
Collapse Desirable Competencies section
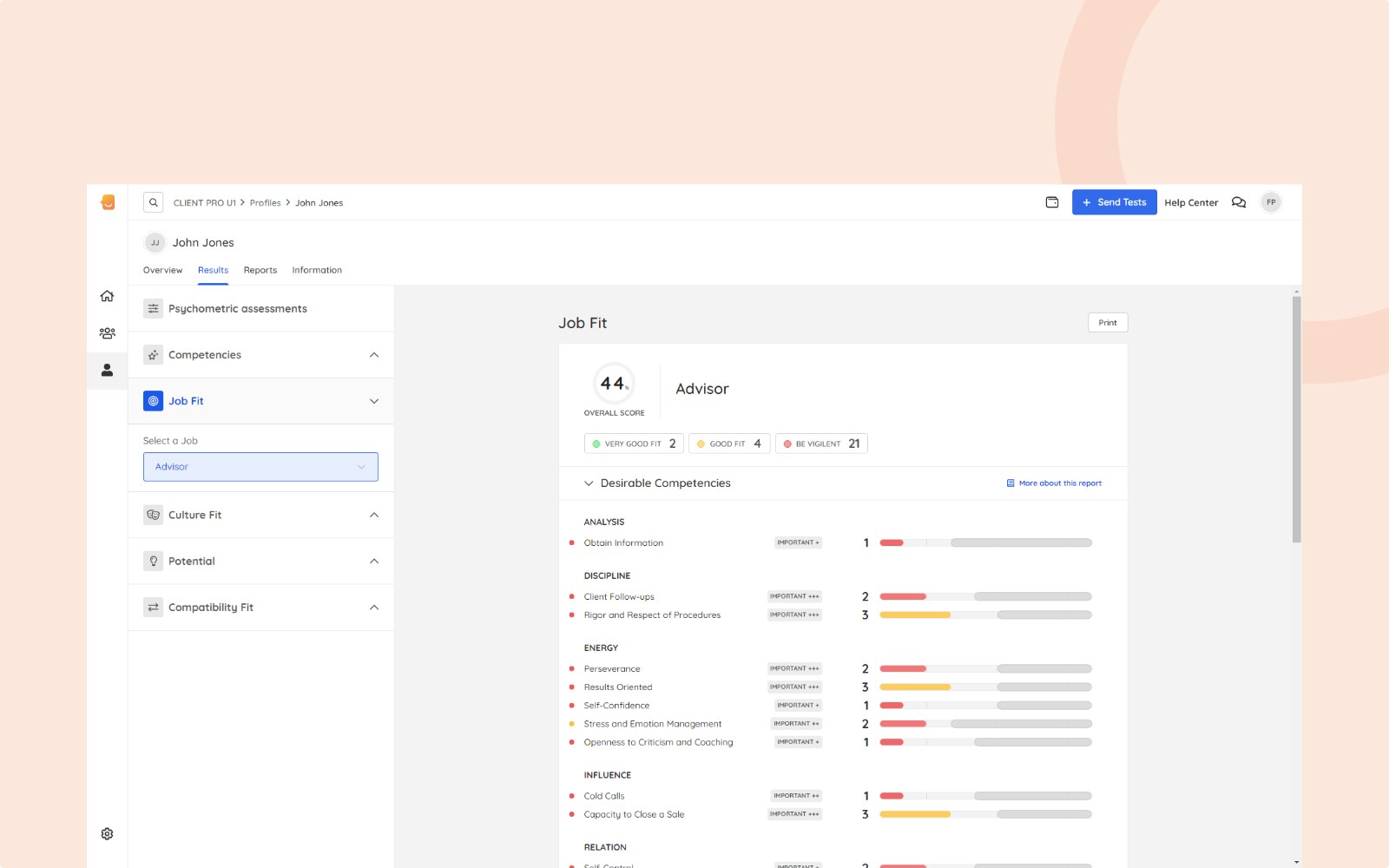click(589, 483)
